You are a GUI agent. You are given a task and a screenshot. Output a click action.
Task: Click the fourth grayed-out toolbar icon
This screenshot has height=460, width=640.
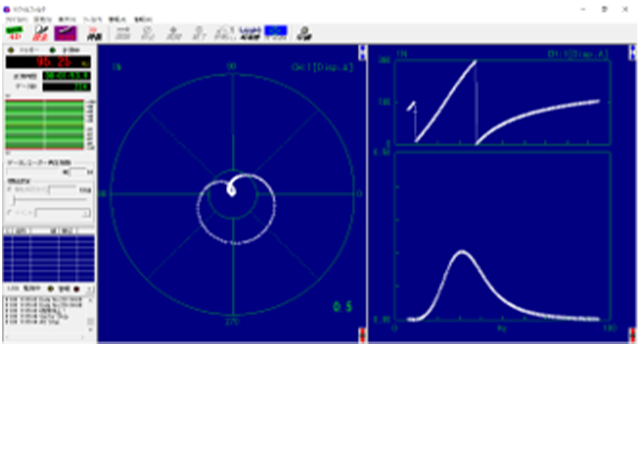199,33
